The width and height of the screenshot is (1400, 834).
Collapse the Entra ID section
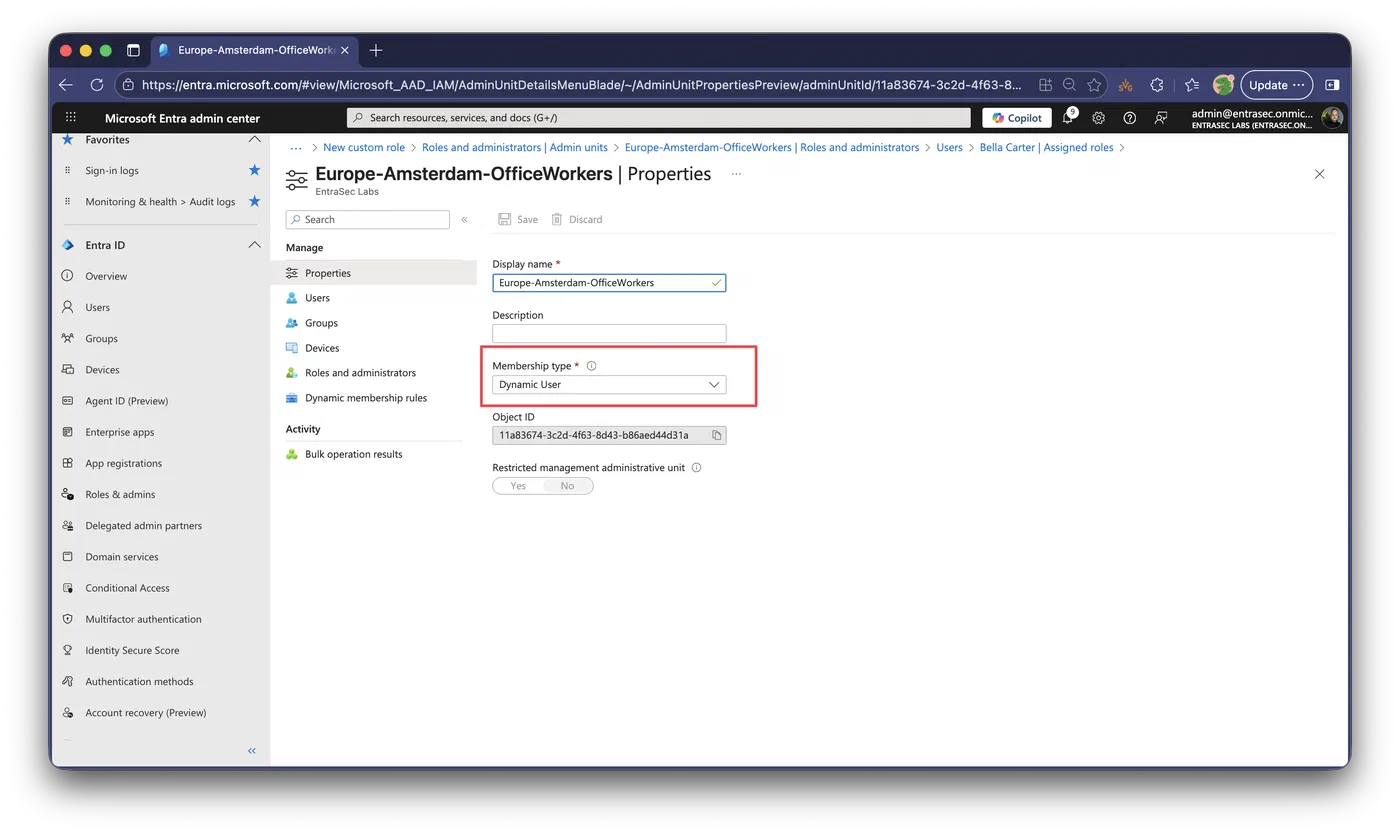(x=254, y=245)
